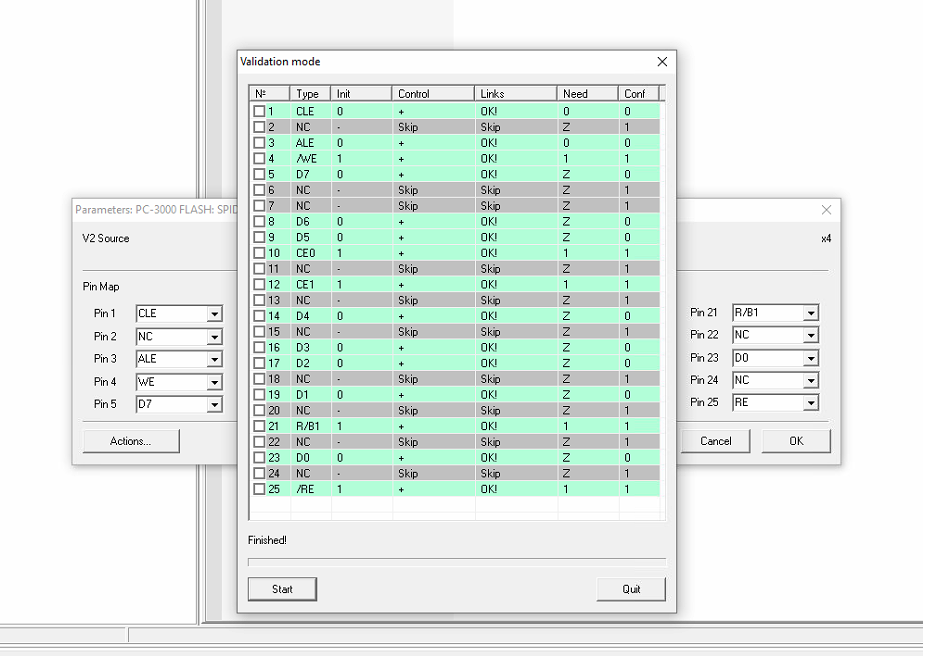Close the Parameters window
Screen dimensions: 926x656
pos(826,210)
